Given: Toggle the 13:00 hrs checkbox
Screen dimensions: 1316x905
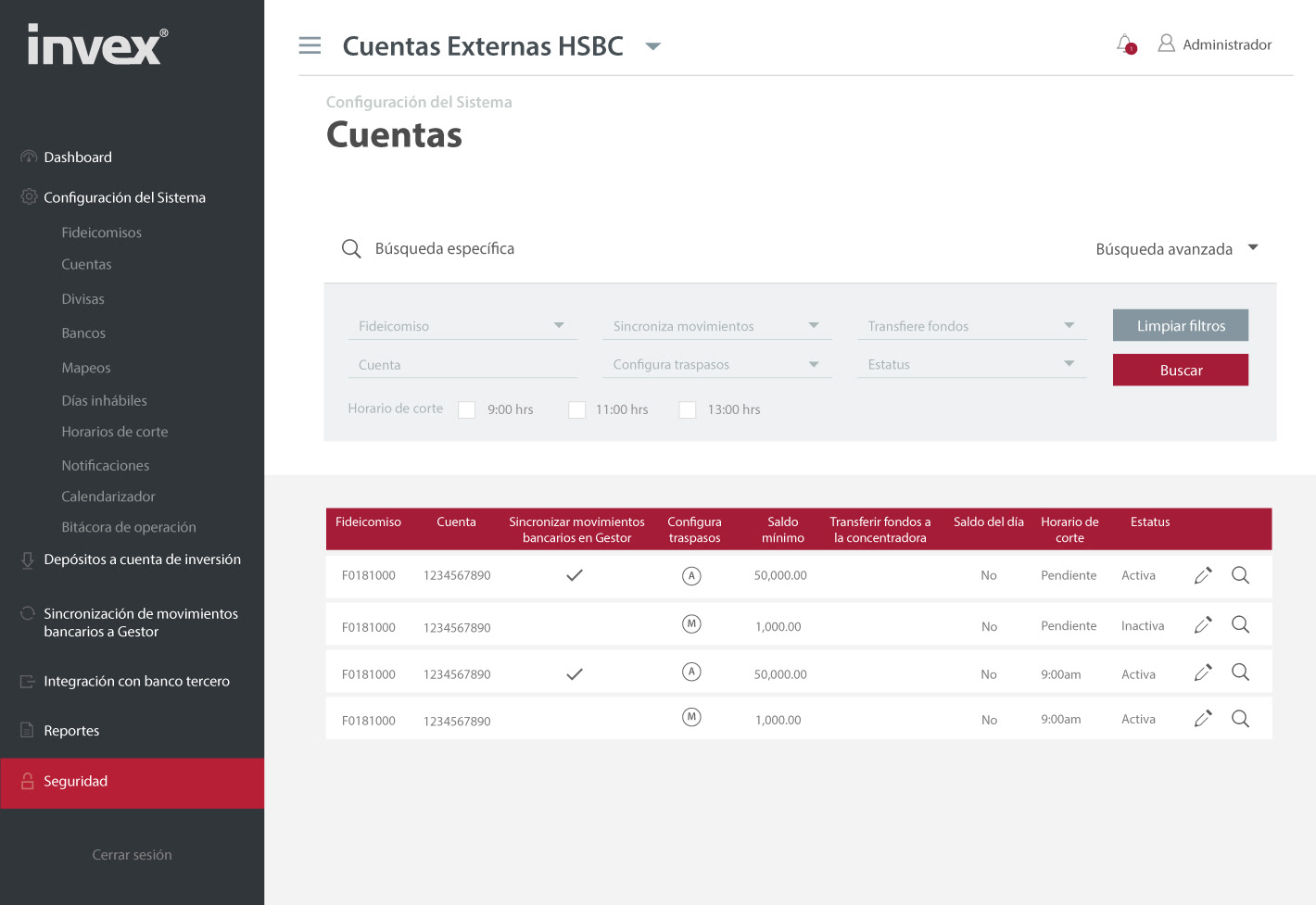Looking at the screenshot, I should [688, 409].
